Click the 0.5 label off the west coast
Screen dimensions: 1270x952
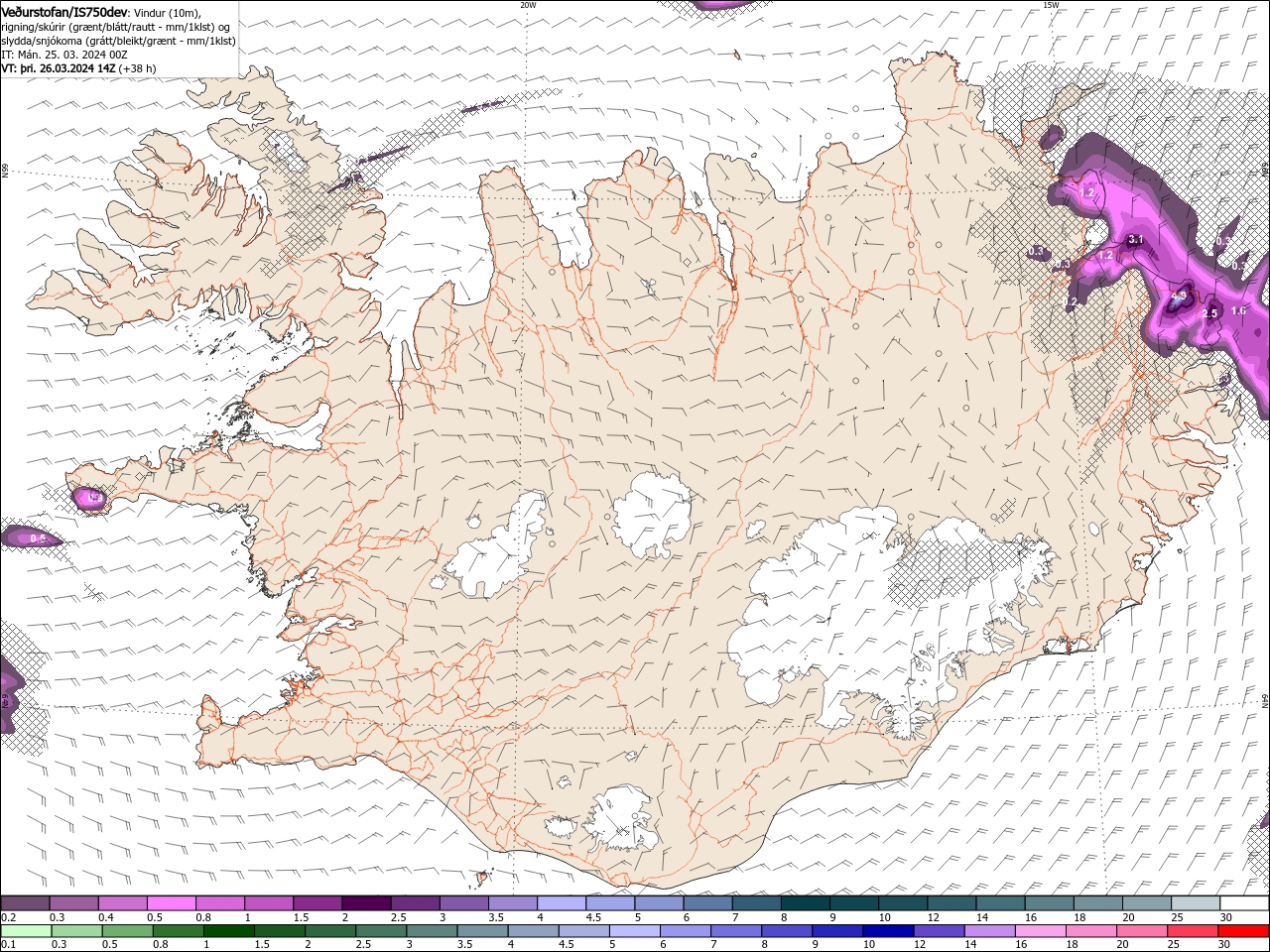[38, 538]
